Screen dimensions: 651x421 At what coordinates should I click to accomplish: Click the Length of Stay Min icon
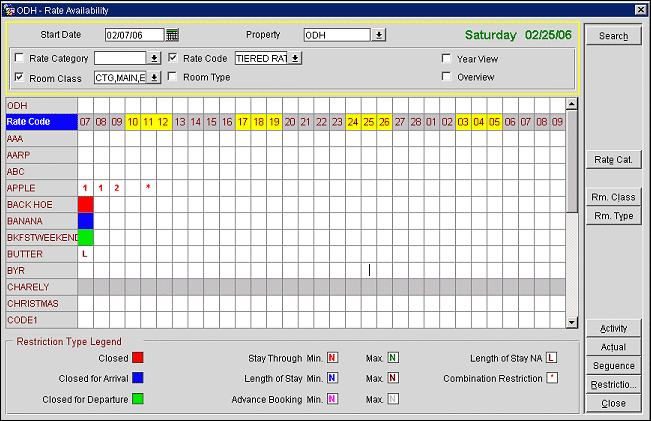(x=332, y=378)
